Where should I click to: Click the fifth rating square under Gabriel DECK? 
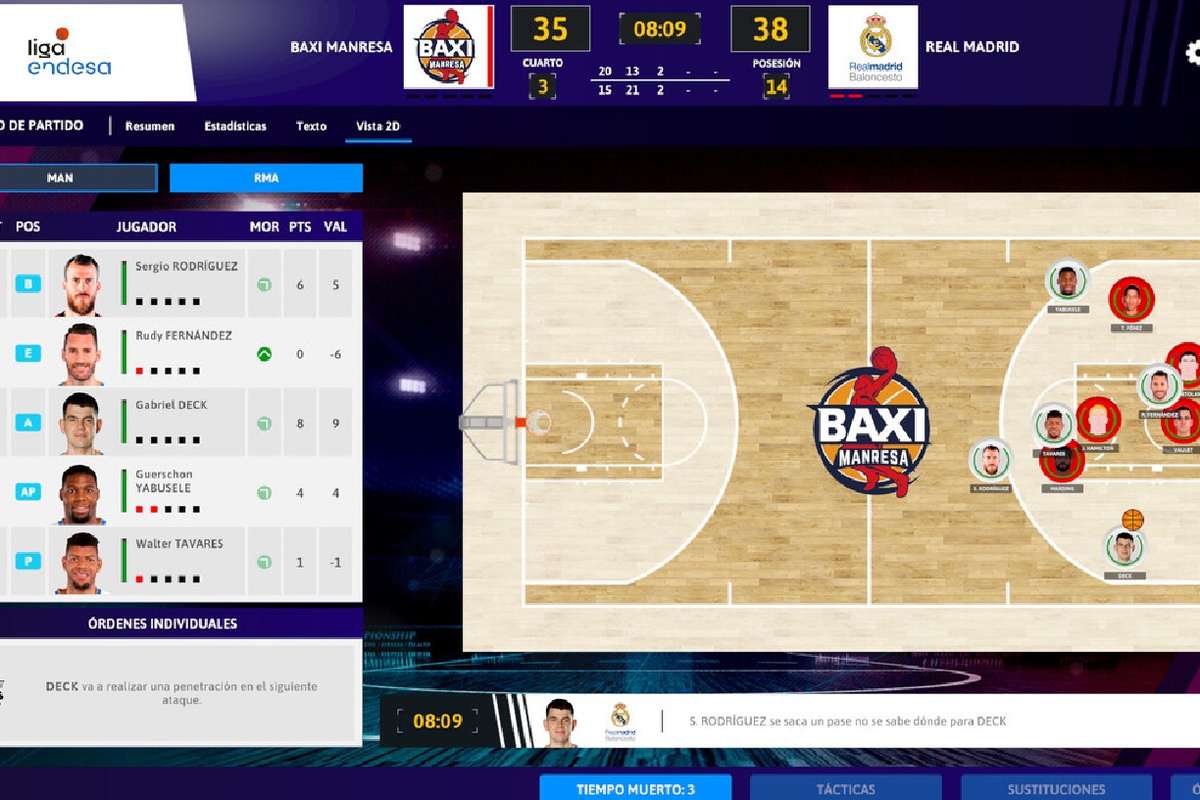[x=196, y=439]
